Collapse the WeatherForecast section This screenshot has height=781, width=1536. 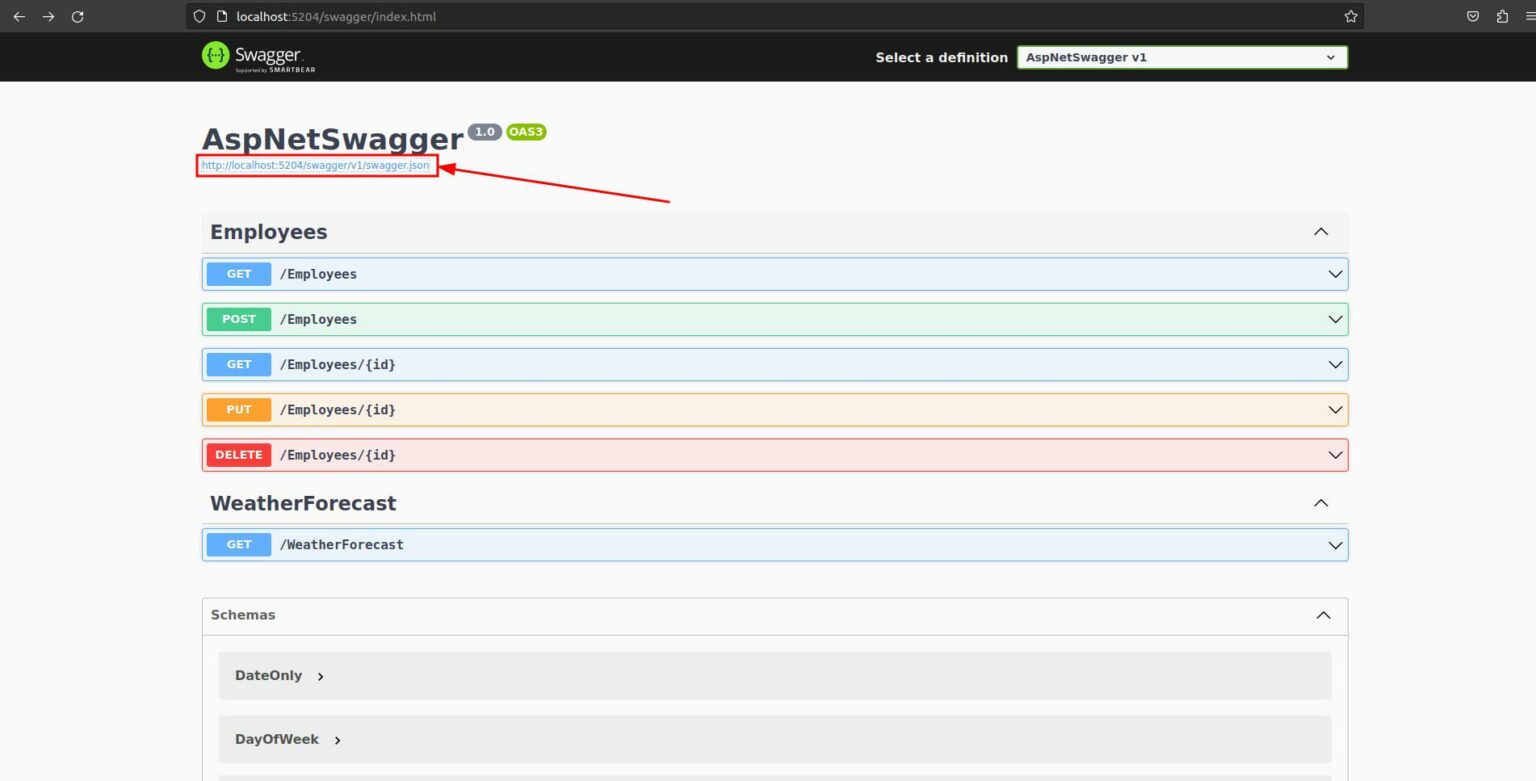[1321, 503]
